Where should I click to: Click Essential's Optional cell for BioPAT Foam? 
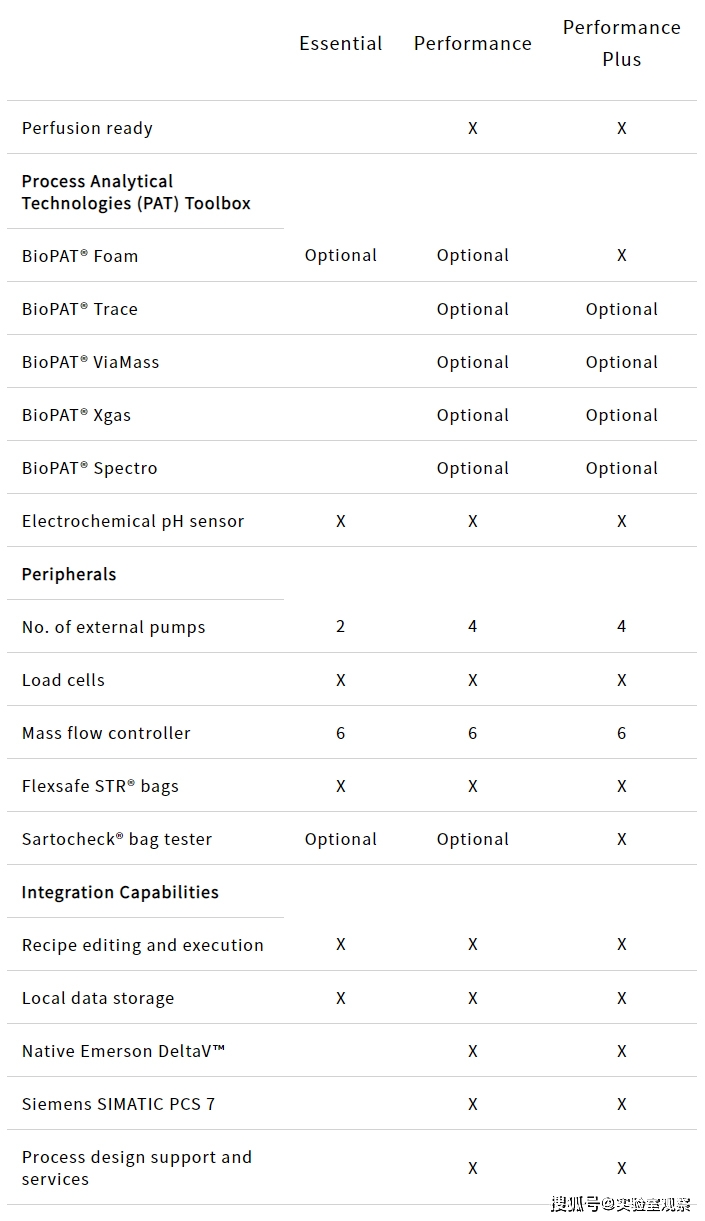point(340,256)
